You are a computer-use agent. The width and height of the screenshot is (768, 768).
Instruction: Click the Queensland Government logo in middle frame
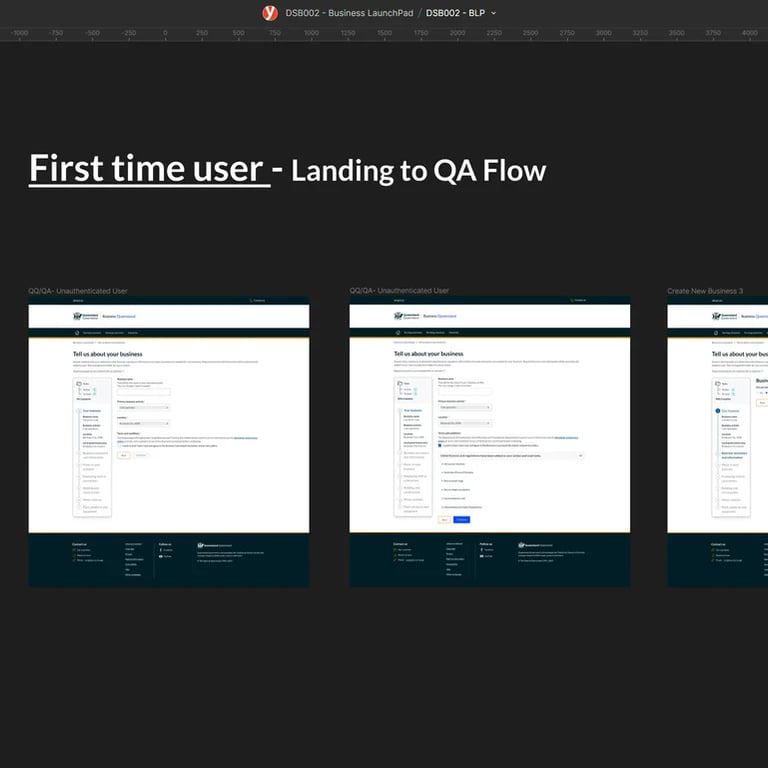coord(407,316)
